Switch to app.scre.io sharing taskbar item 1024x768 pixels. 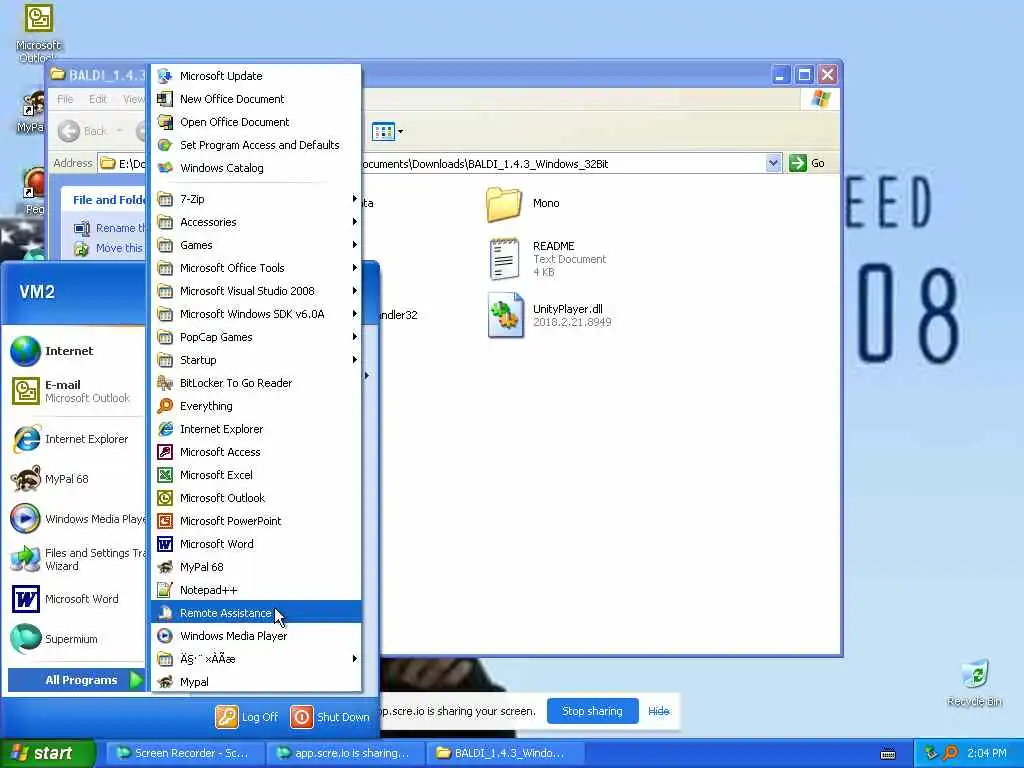point(347,753)
